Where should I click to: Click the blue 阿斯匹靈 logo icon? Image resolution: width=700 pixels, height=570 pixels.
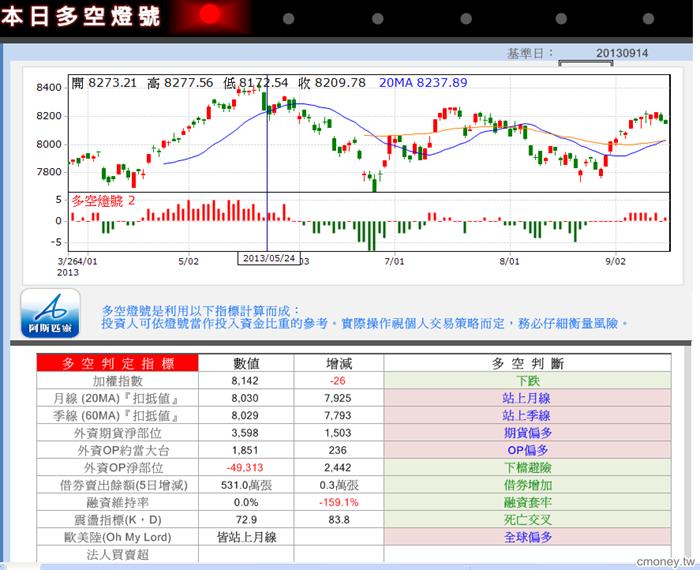[50, 313]
